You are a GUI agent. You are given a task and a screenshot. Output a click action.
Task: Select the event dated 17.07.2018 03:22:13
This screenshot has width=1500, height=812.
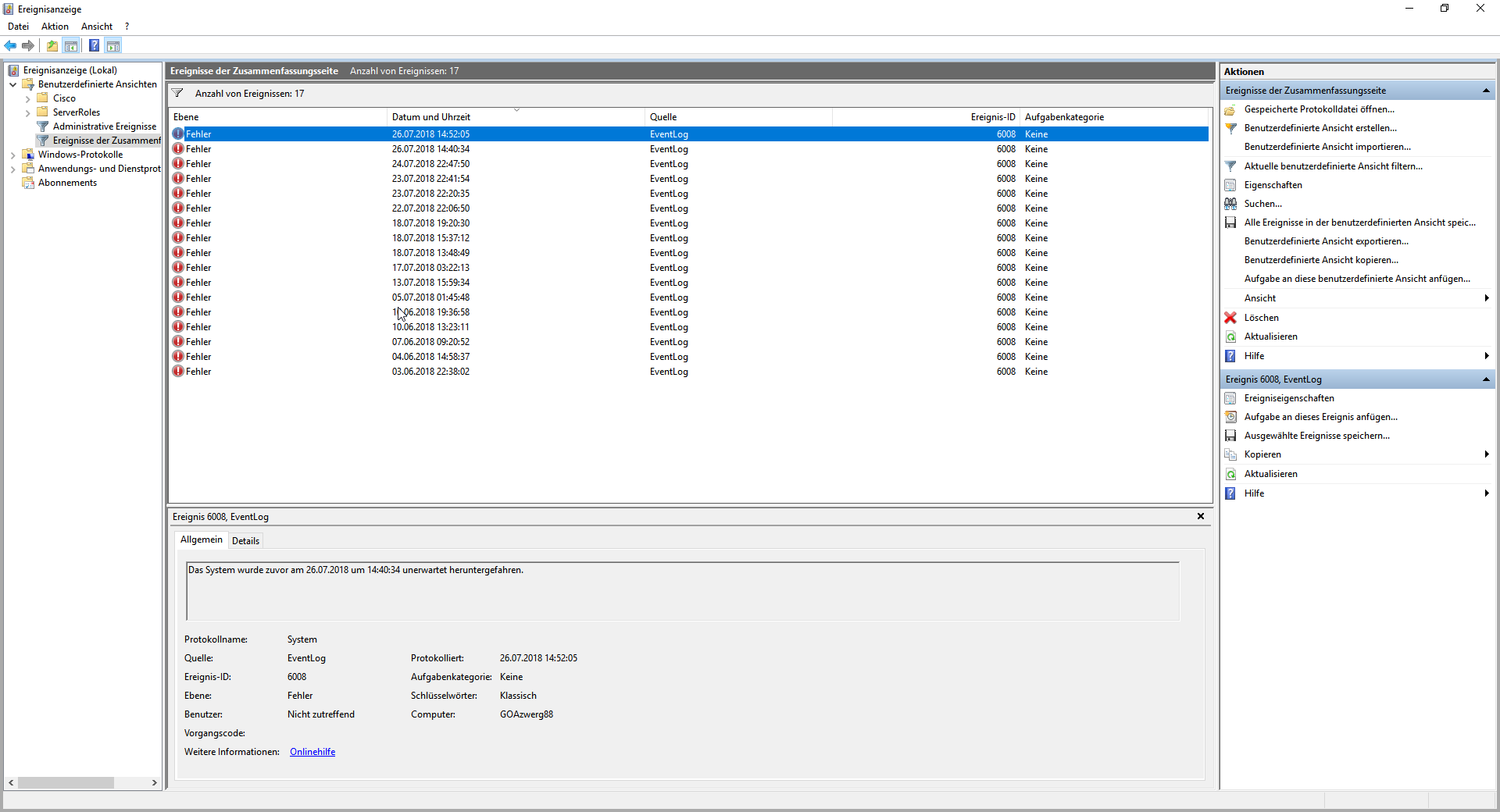[689, 268]
